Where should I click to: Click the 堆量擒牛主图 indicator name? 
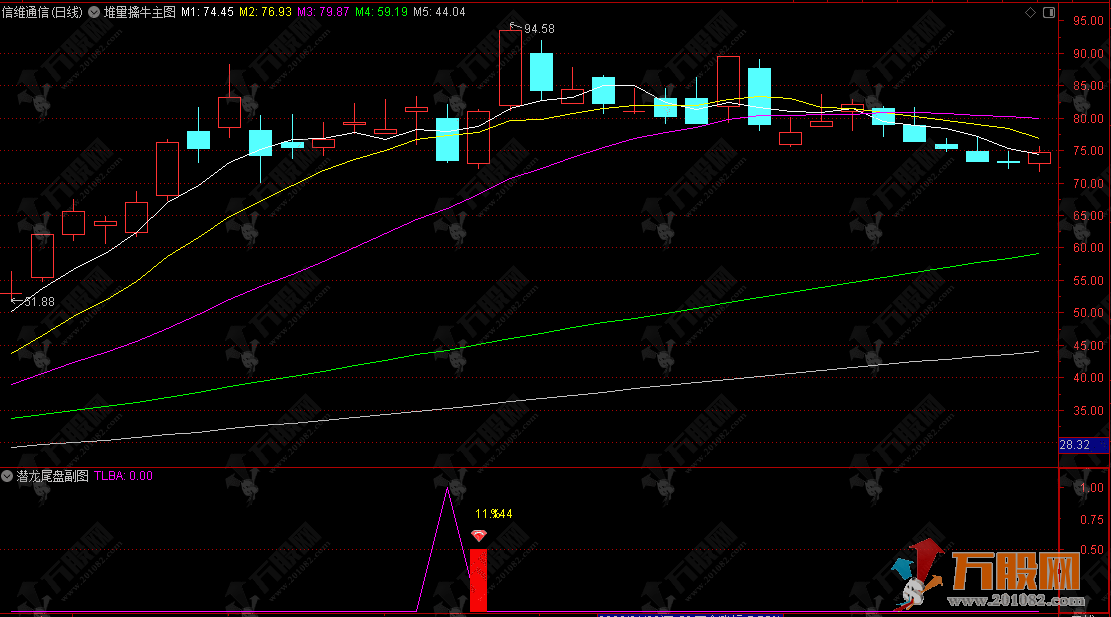[x=139, y=13]
